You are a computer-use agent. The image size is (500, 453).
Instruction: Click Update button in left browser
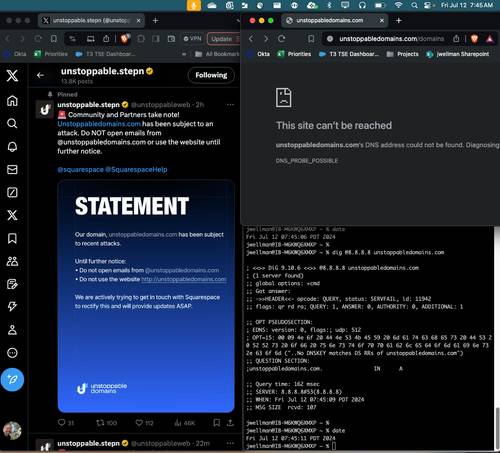223,39
